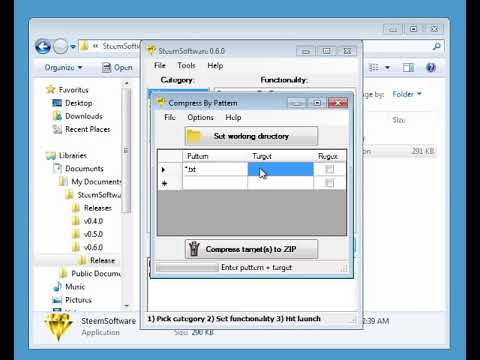
Task: Click SteemSoftware diamond icon in details pane
Action: (x=58, y=327)
